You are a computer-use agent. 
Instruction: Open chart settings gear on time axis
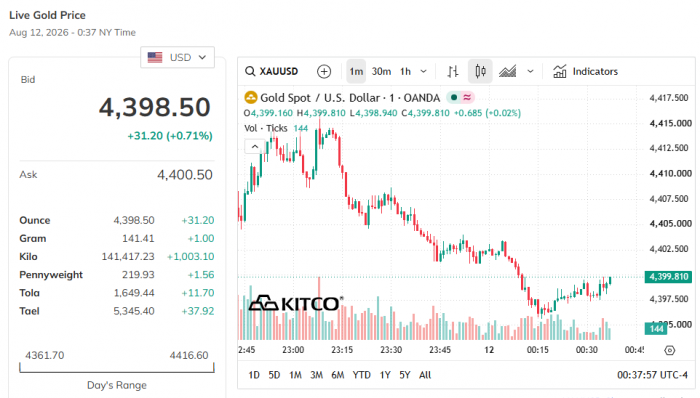670,350
